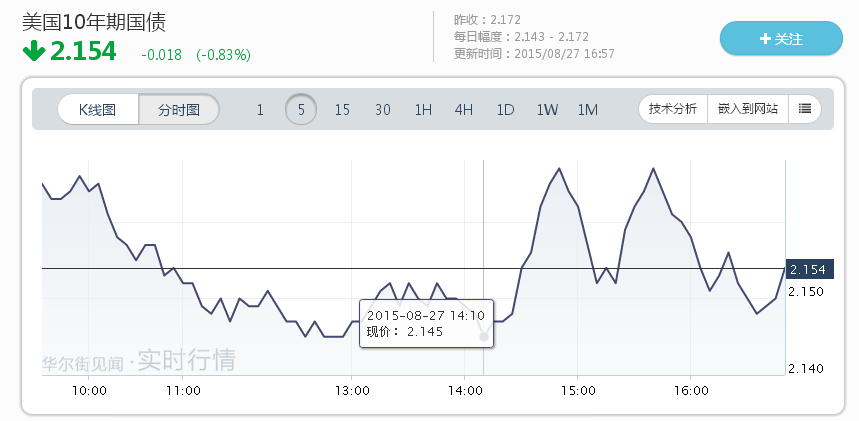Click 嵌入到网站 embed button
This screenshot has height=421, width=859.
[748, 109]
